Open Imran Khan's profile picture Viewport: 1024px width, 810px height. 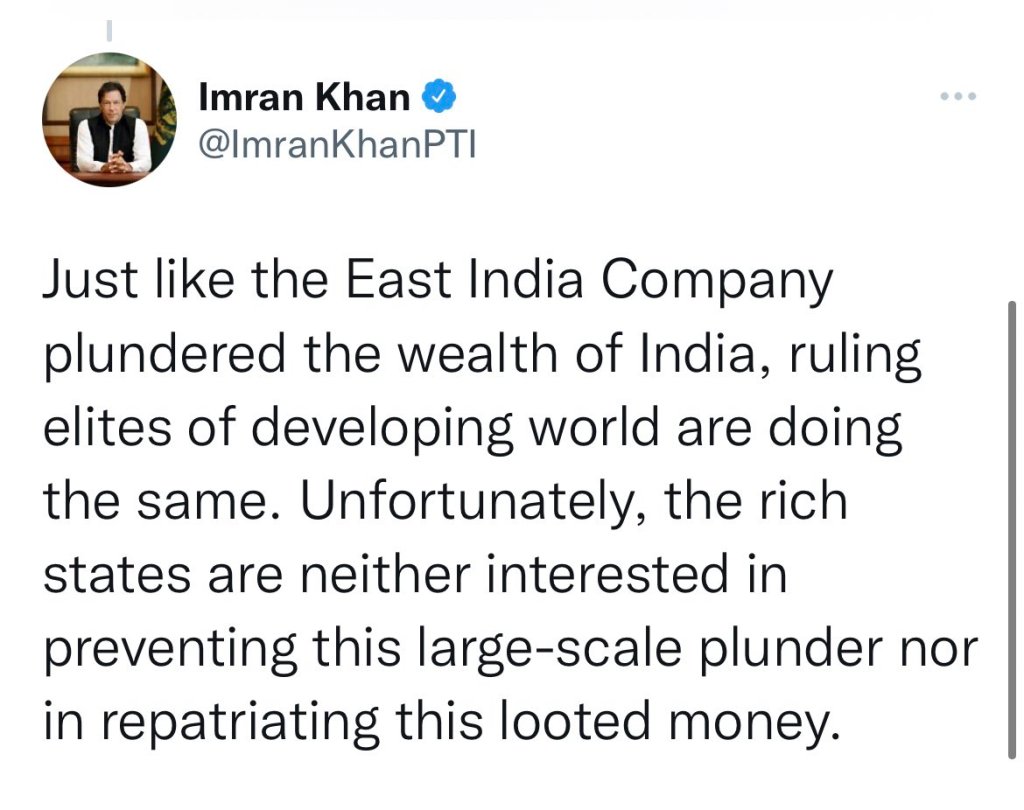(x=109, y=120)
